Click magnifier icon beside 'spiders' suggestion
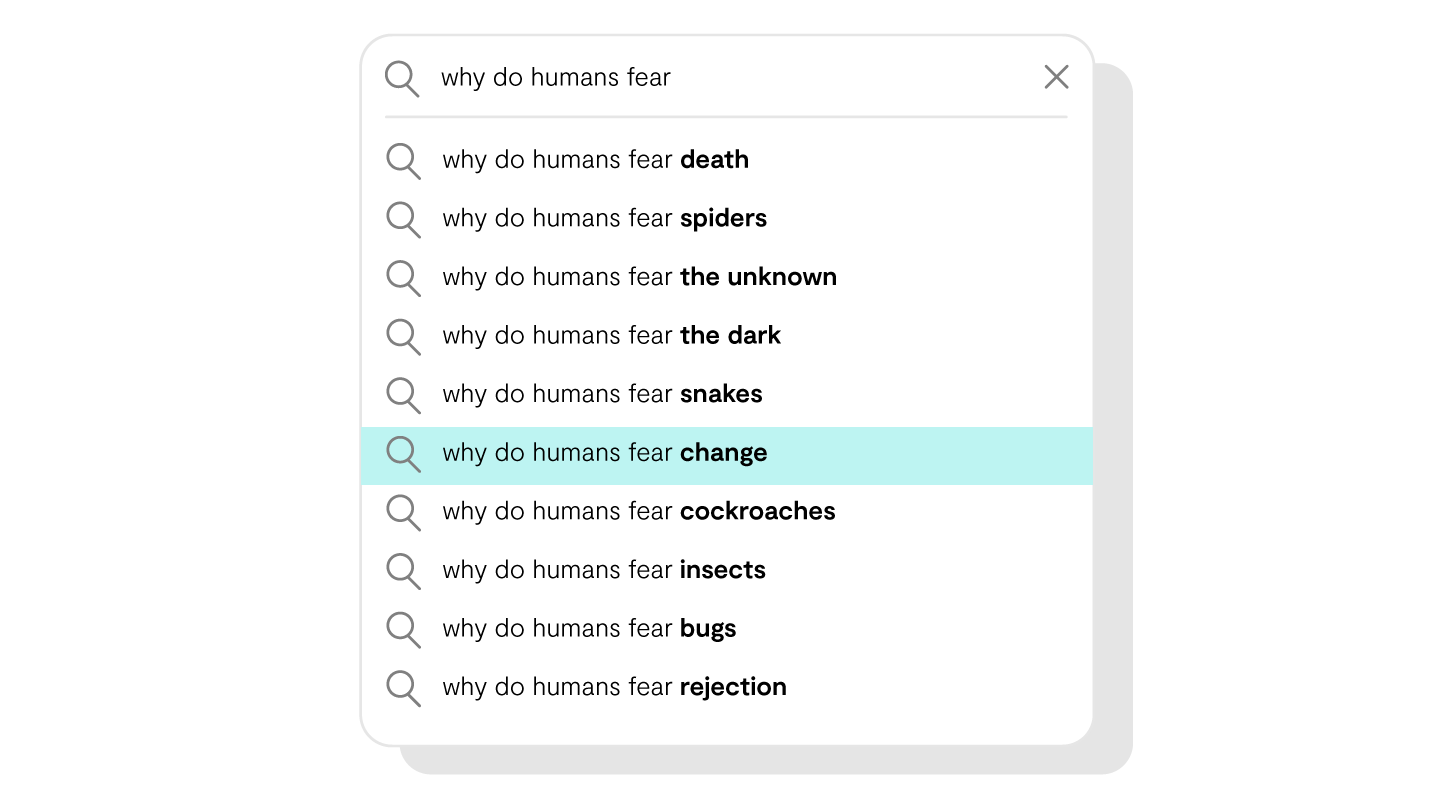The width and height of the screenshot is (1441, 801). pos(403,219)
